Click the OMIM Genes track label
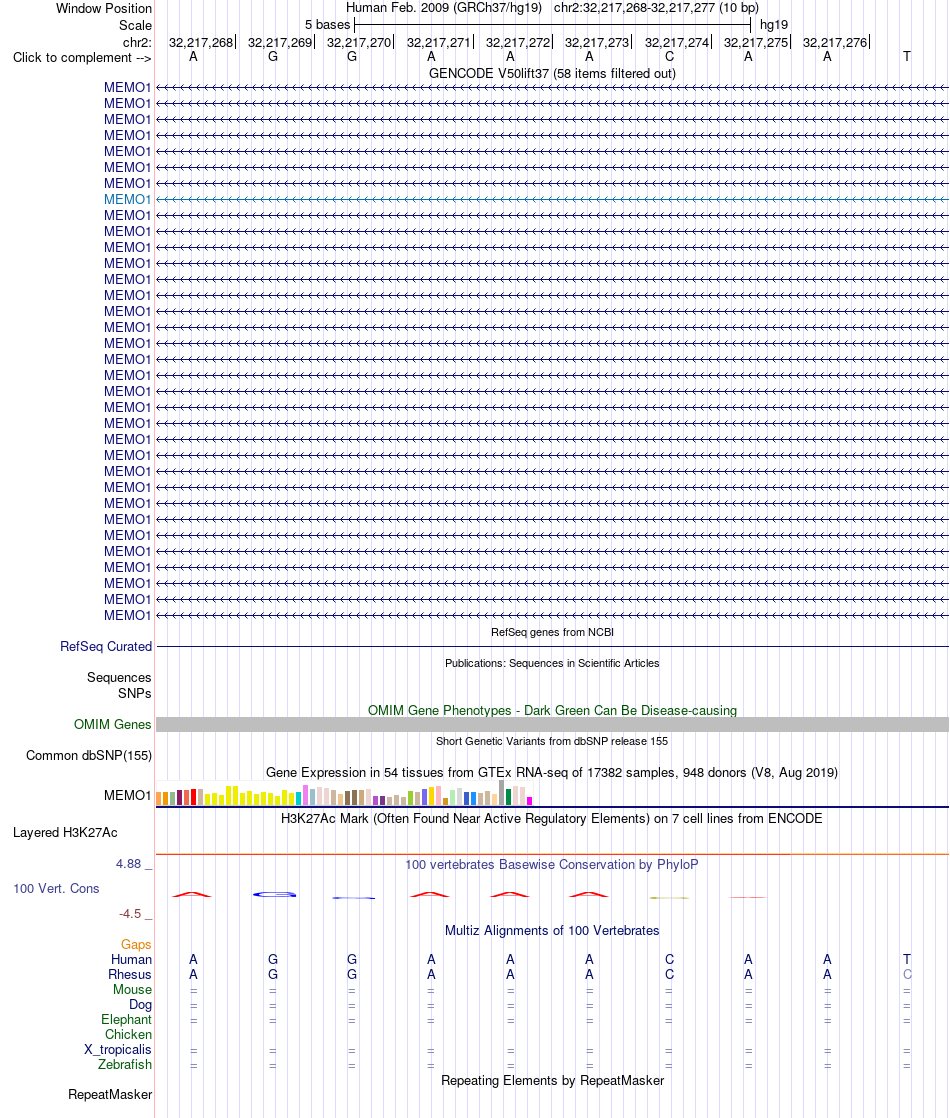 click(113, 724)
